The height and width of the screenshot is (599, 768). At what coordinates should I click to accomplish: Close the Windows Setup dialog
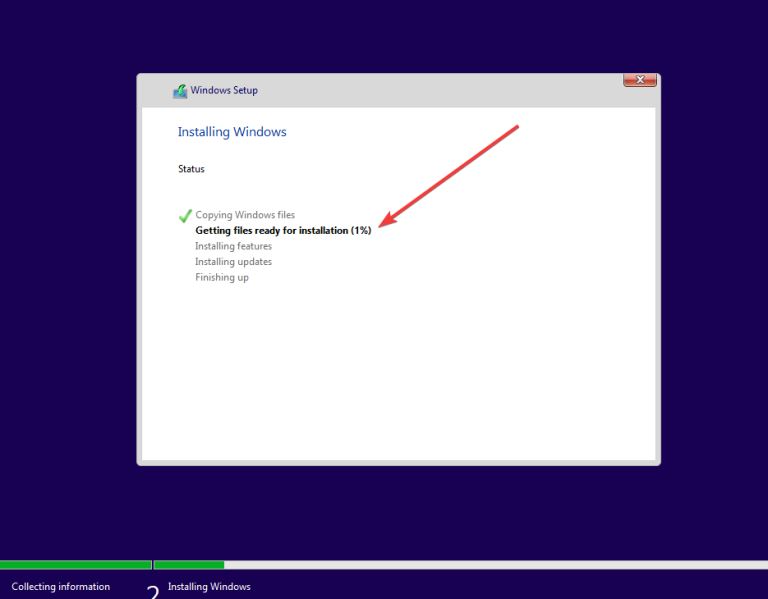pyautogui.click(x=640, y=80)
